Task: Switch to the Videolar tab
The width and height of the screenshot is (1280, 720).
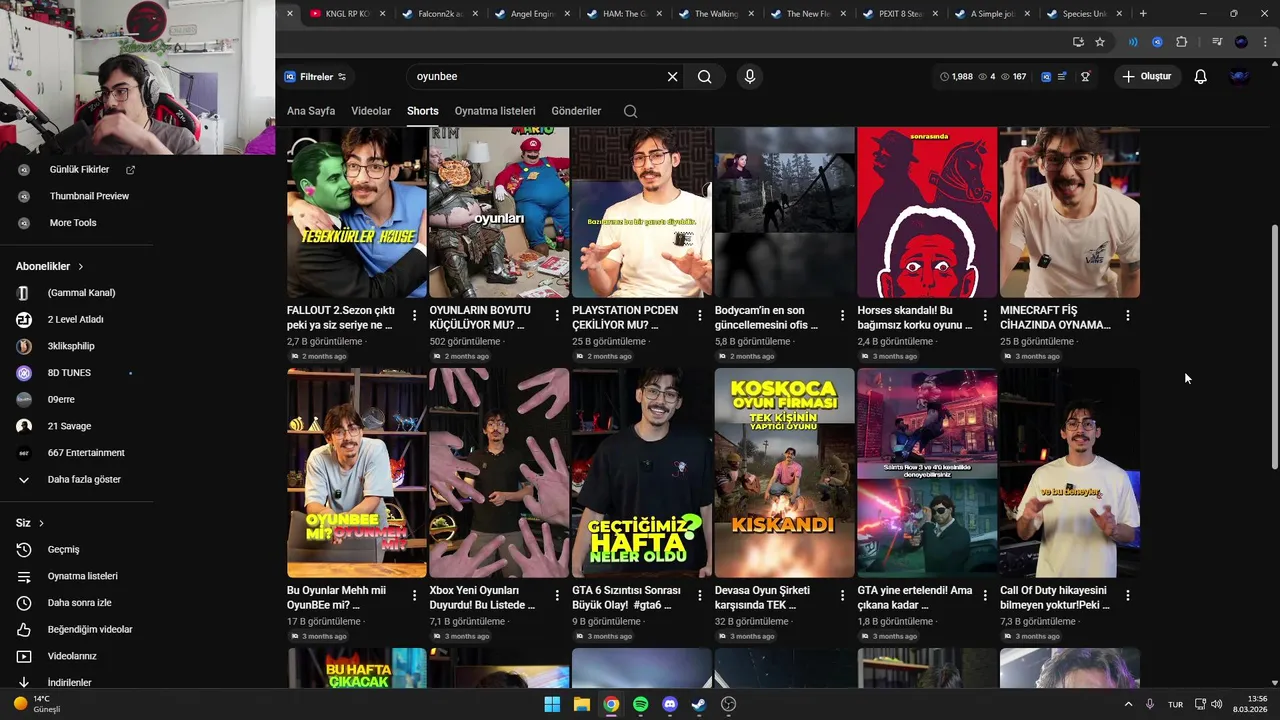Action: click(x=371, y=111)
